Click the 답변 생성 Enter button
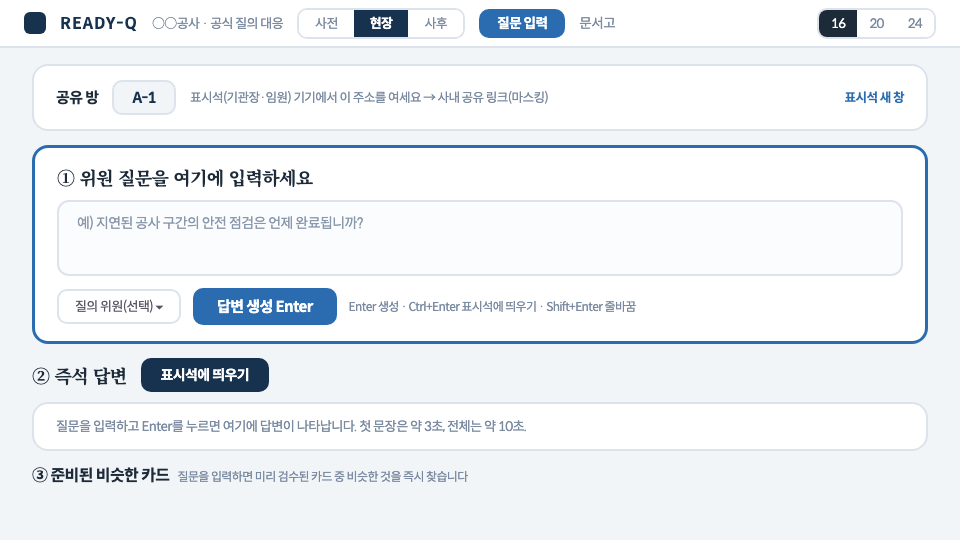 (x=264, y=306)
